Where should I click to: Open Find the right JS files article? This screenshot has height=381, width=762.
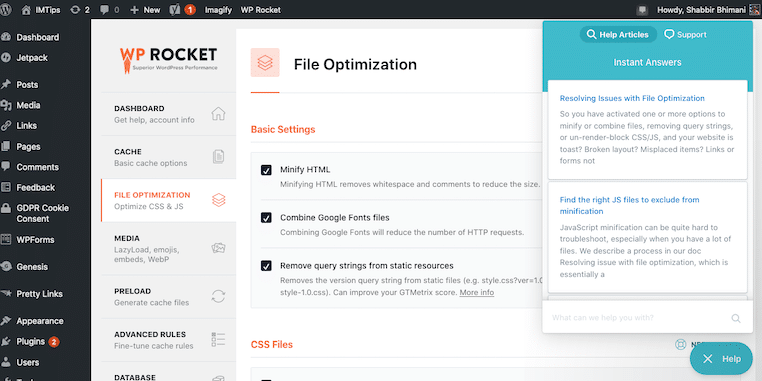coord(629,205)
